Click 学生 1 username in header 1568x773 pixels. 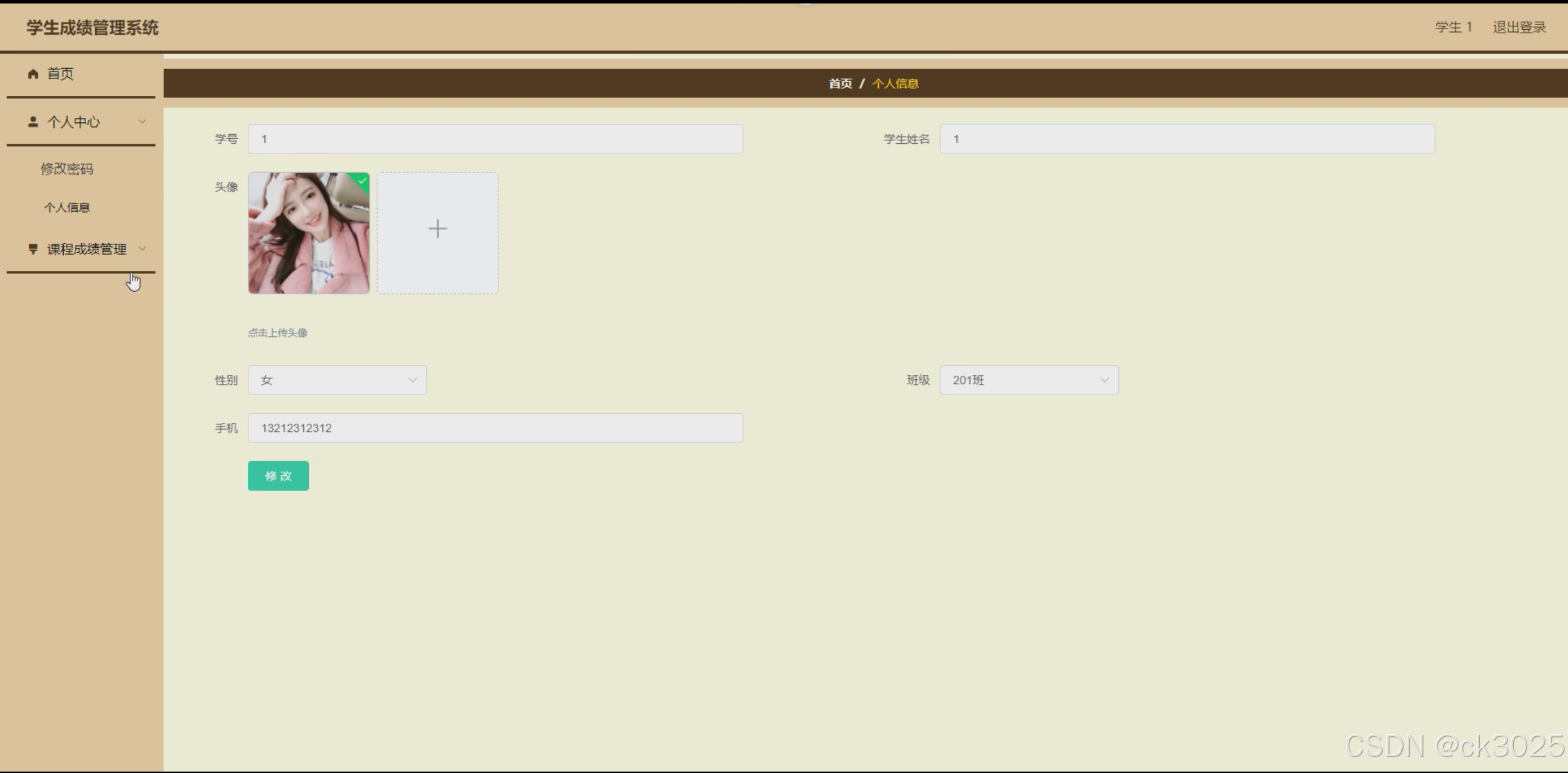click(1453, 27)
